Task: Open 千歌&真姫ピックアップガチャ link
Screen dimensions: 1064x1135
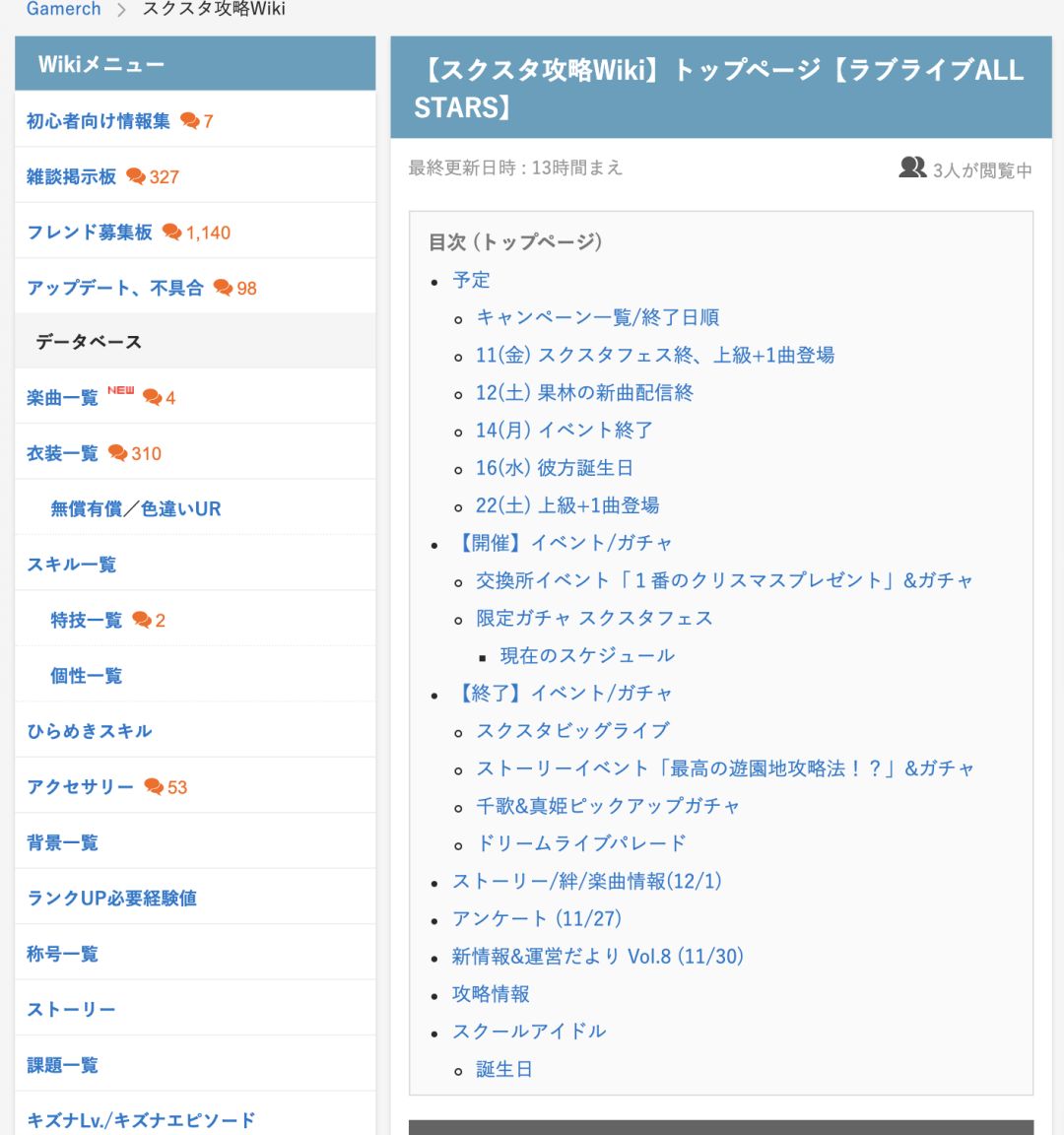Action: coord(608,806)
